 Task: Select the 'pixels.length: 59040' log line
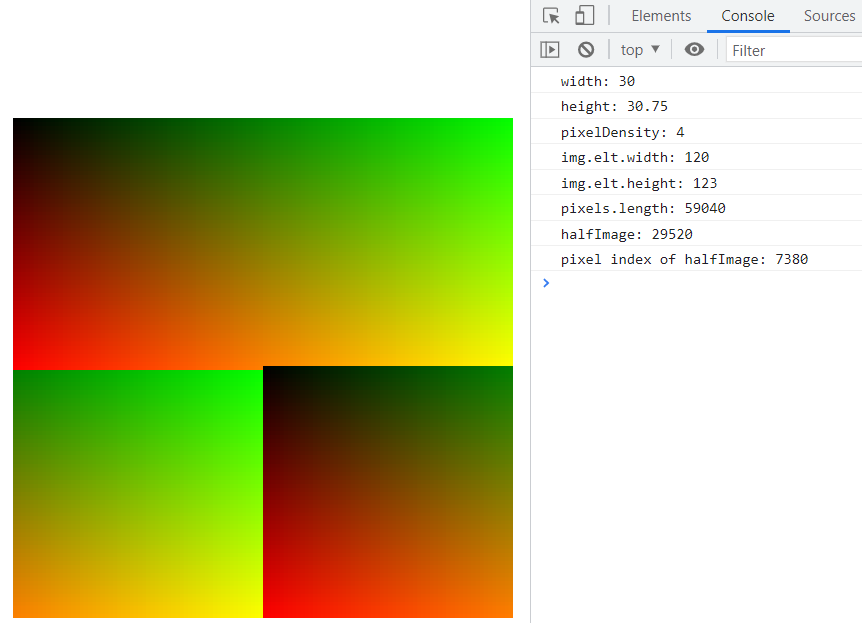(697, 208)
